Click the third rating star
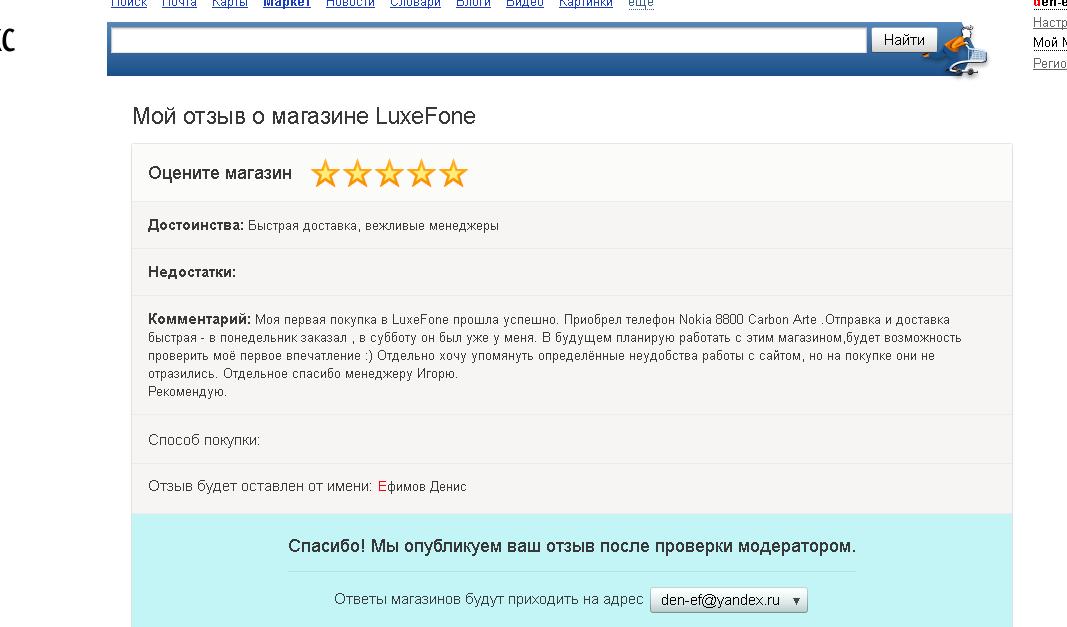The image size is (1067, 627). coord(389,174)
